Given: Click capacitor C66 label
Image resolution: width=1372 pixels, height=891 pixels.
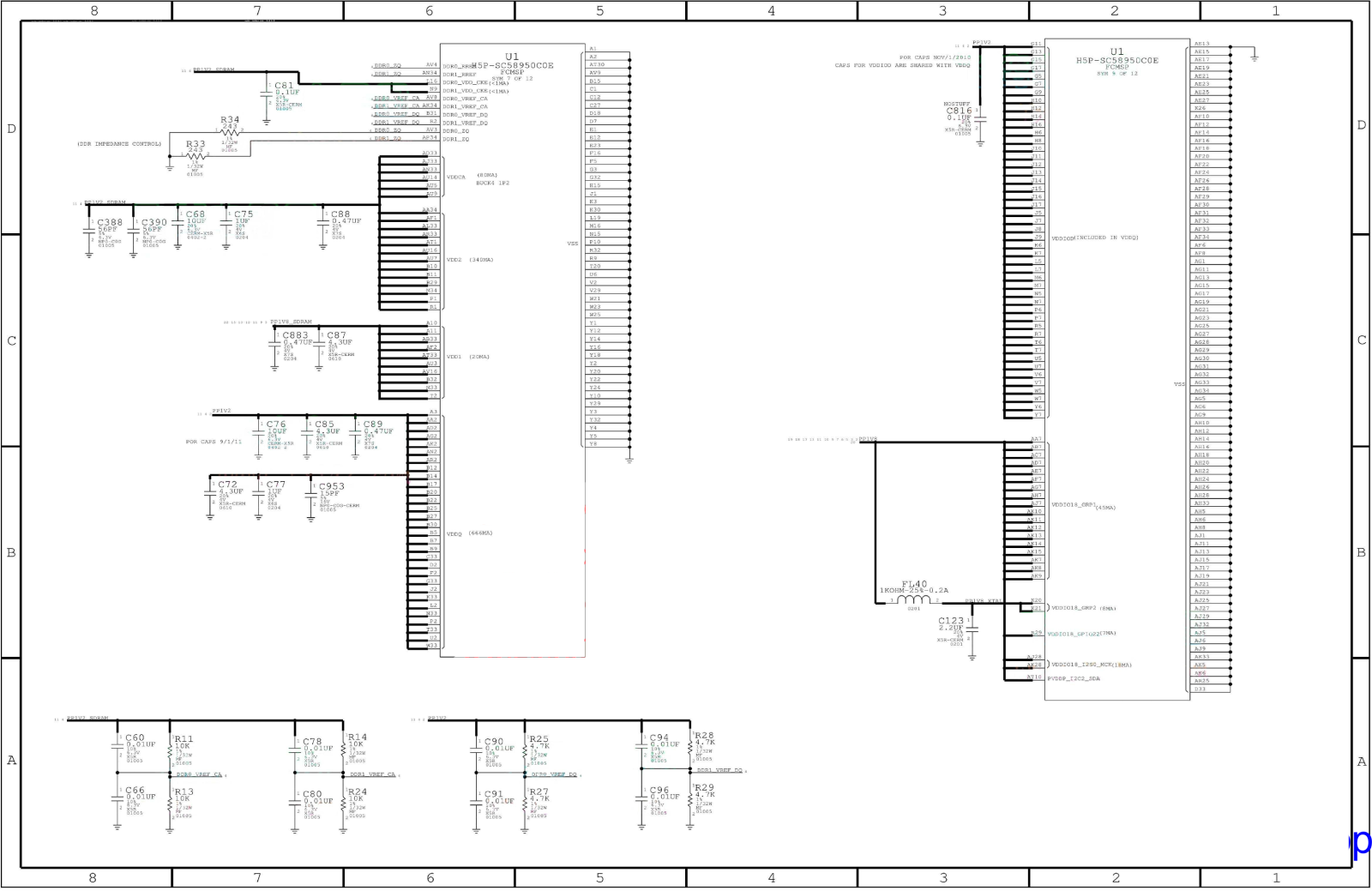Looking at the screenshot, I should (x=135, y=790).
